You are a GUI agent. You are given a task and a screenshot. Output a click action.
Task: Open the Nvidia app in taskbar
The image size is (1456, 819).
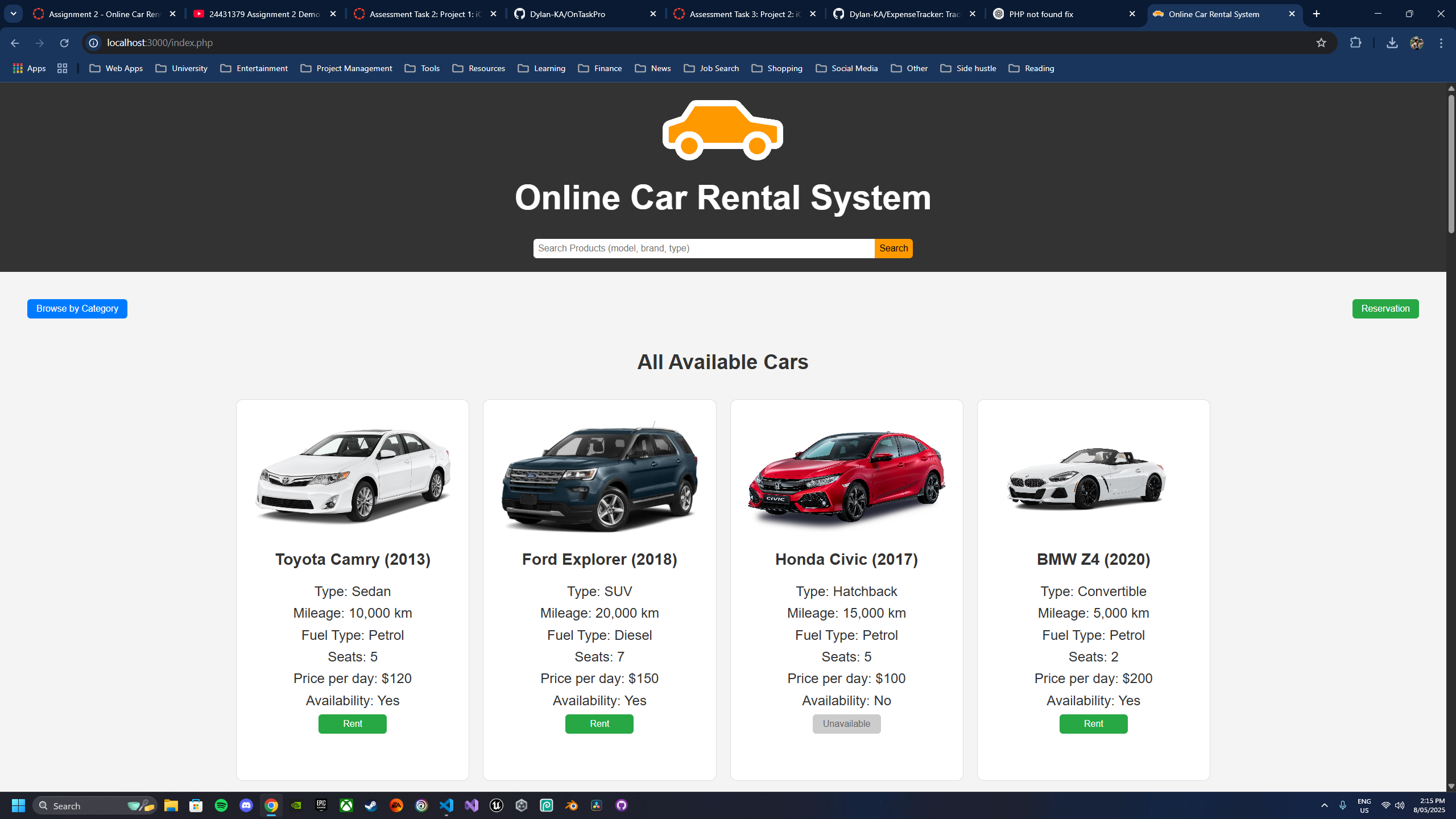296,805
